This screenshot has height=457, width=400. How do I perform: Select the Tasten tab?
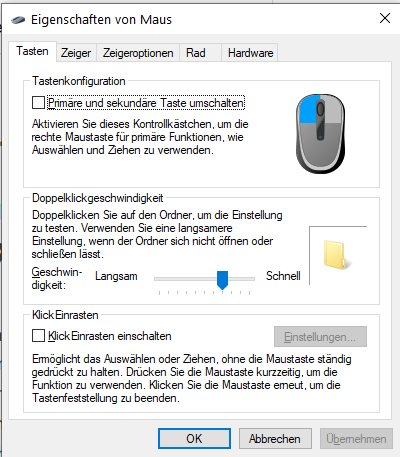click(32, 51)
